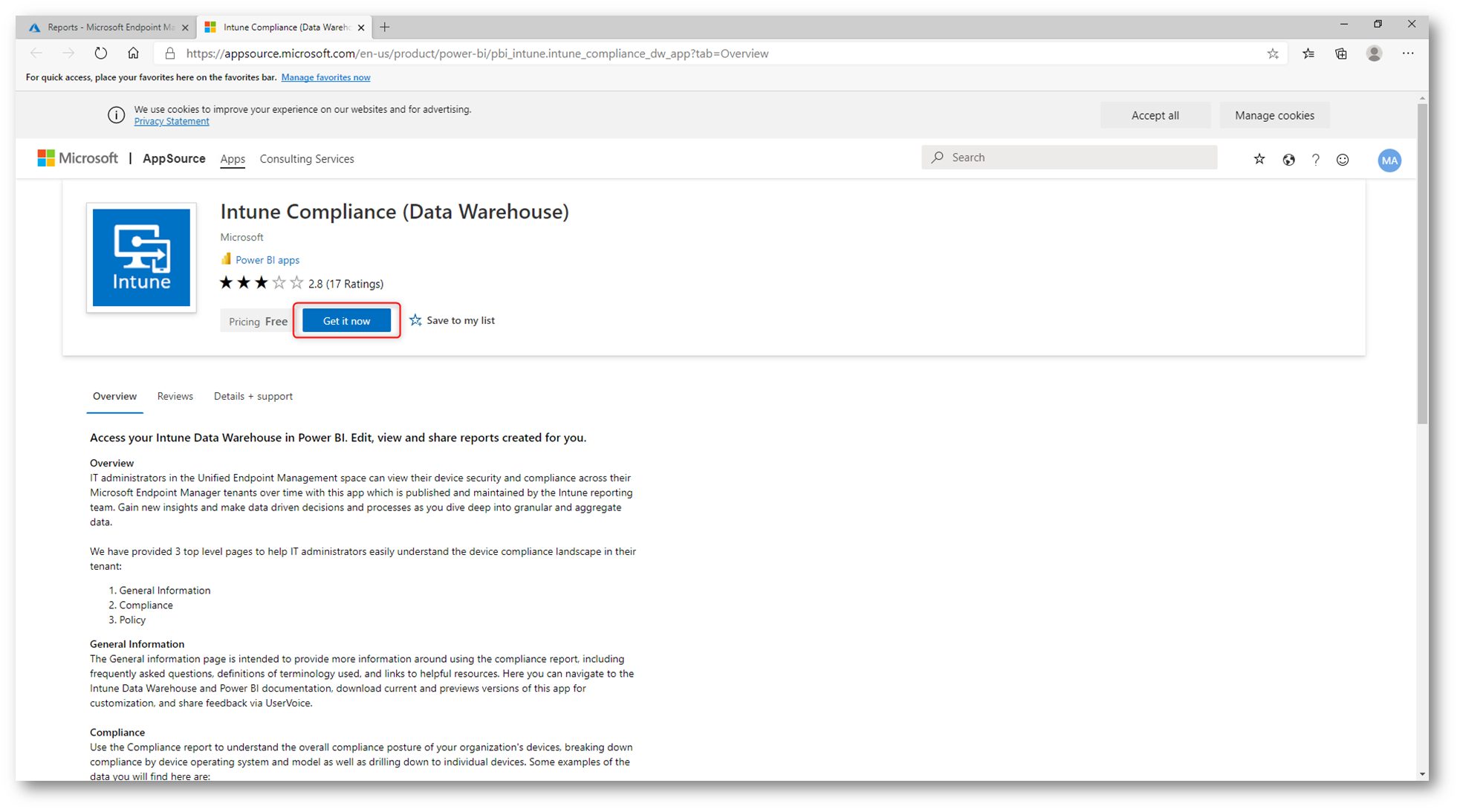Click the cookie notice info icon
This screenshot has width=1460, height=812.
(x=116, y=115)
